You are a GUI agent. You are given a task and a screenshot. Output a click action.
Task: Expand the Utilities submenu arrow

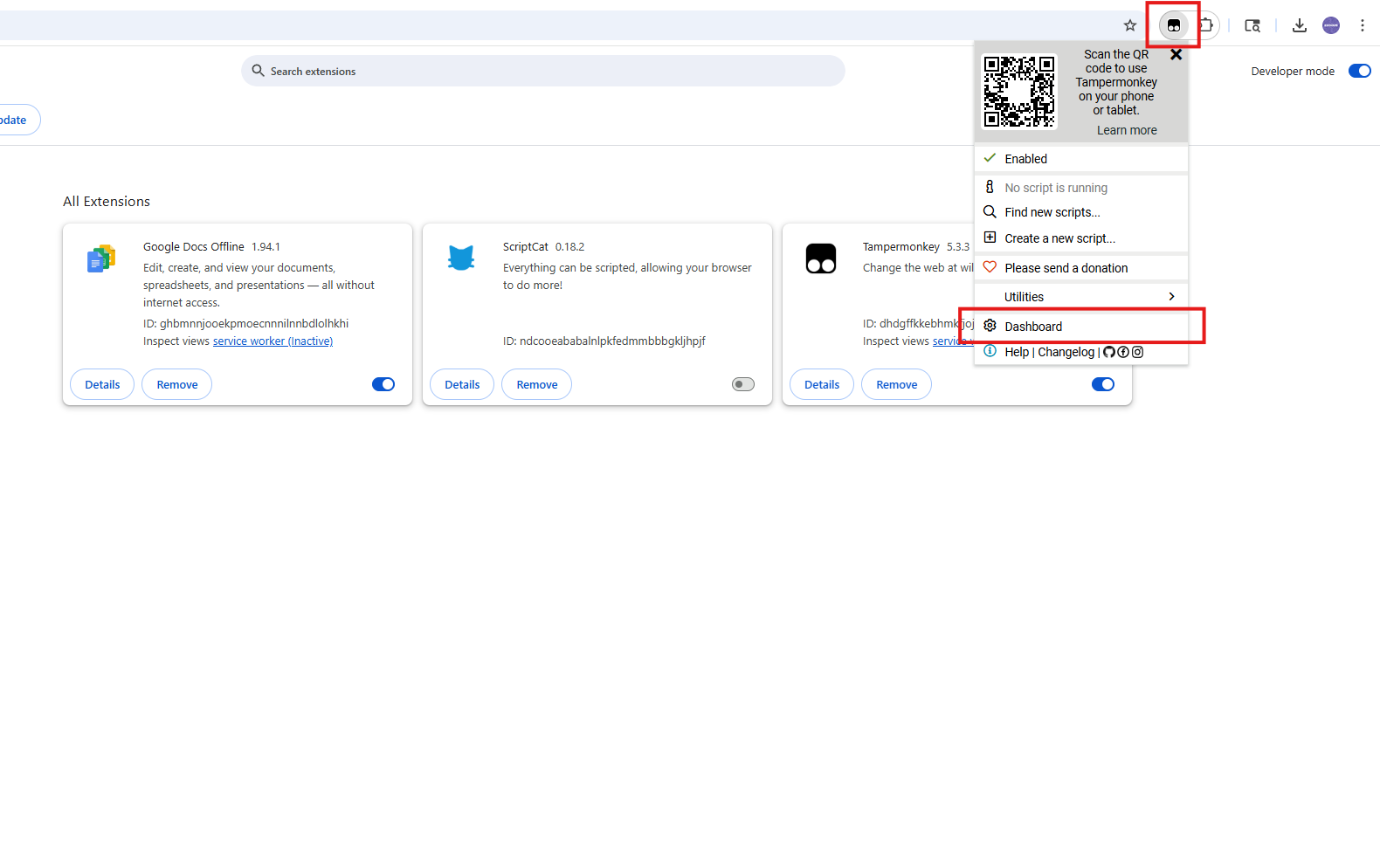click(1171, 297)
